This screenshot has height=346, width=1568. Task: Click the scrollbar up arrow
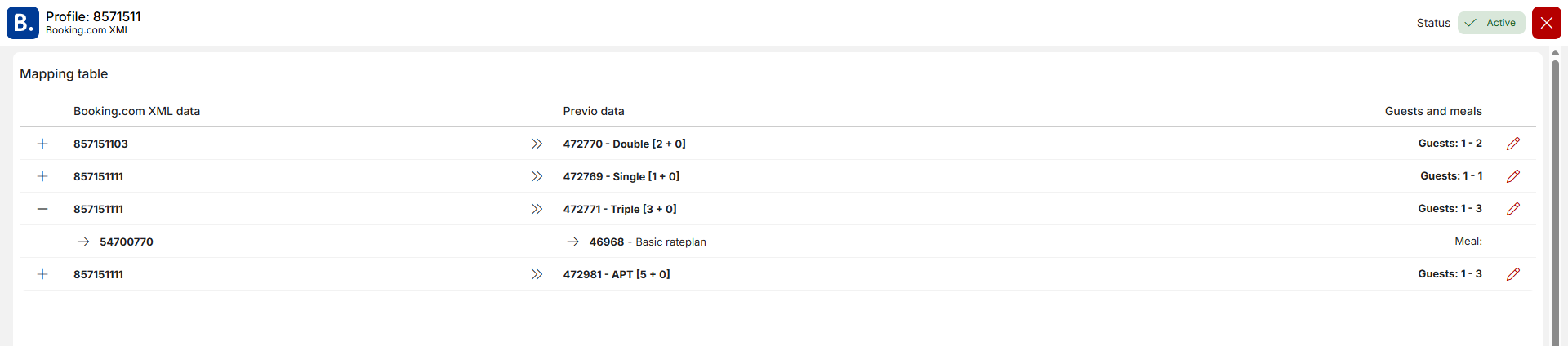click(1555, 53)
